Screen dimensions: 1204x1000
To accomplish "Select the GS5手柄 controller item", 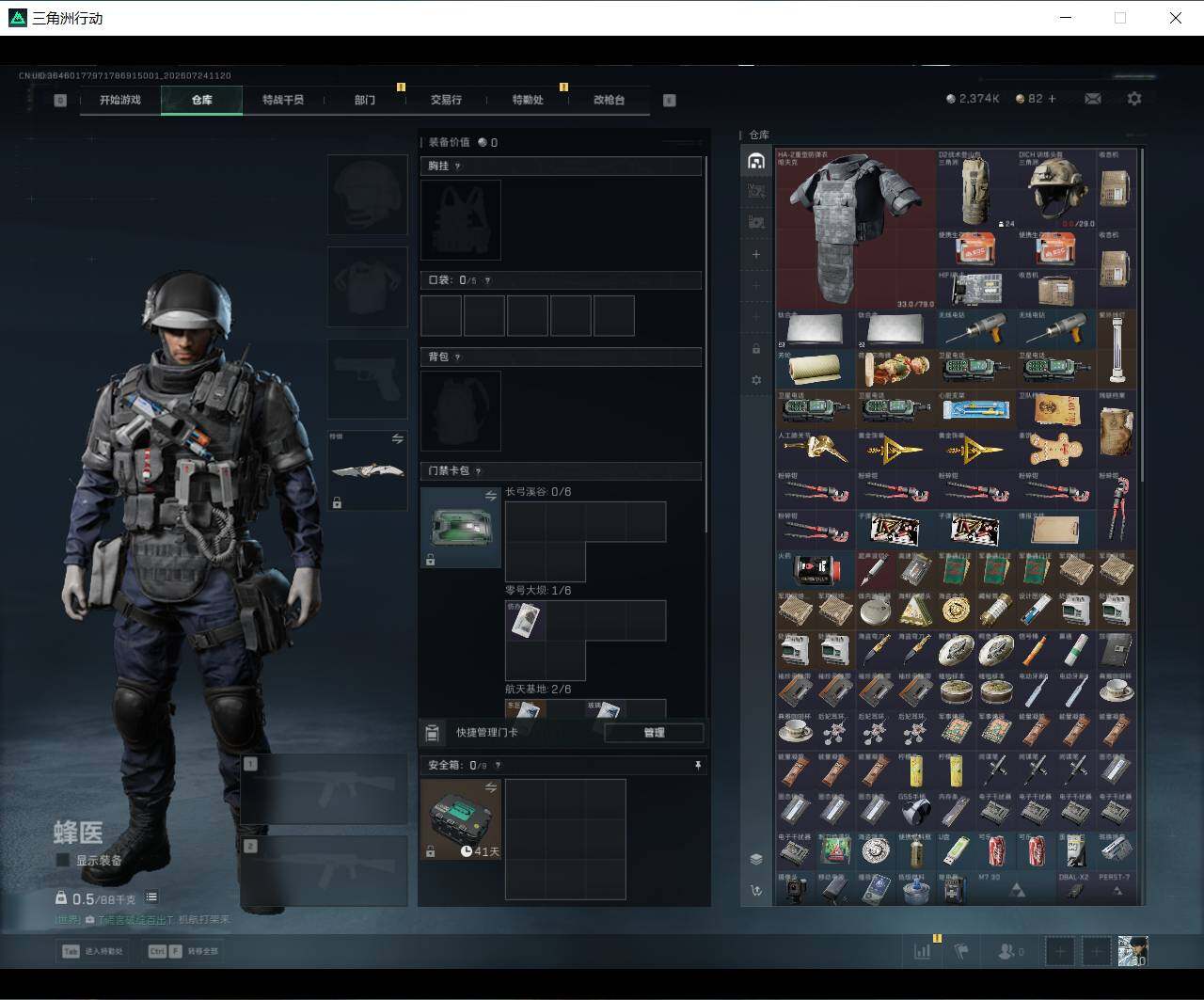I will point(915,811).
